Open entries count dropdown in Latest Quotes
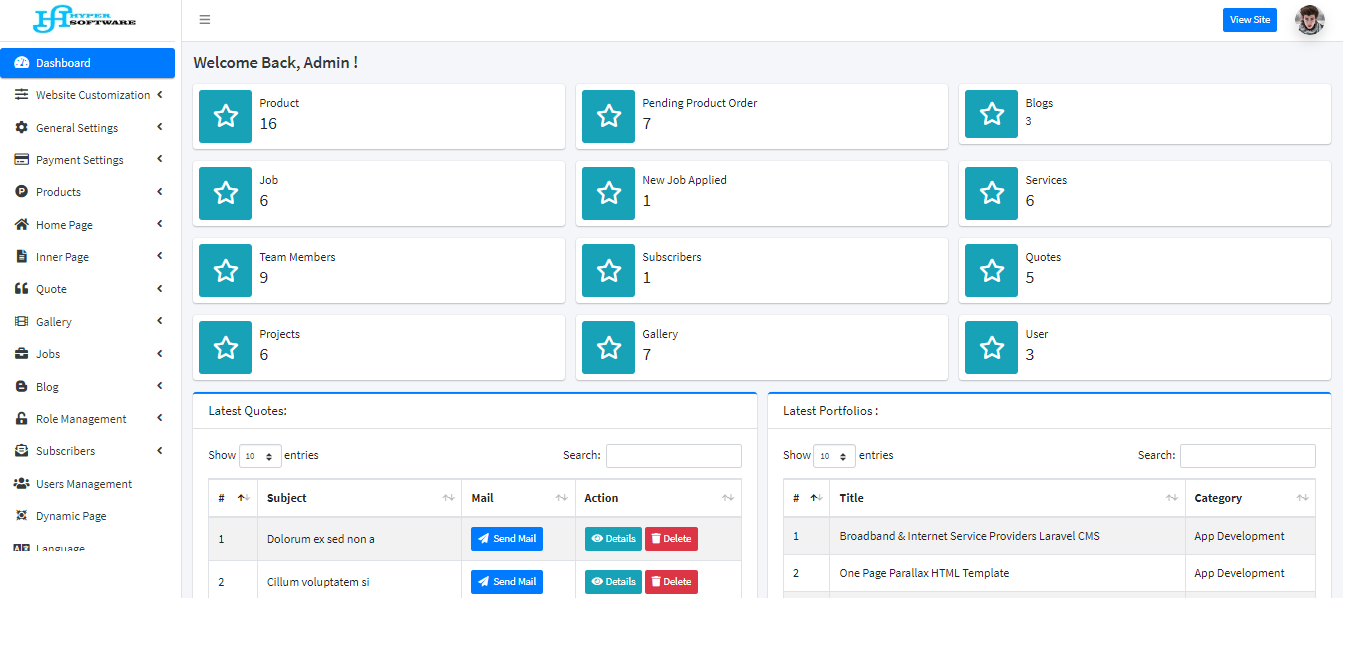 (x=260, y=456)
